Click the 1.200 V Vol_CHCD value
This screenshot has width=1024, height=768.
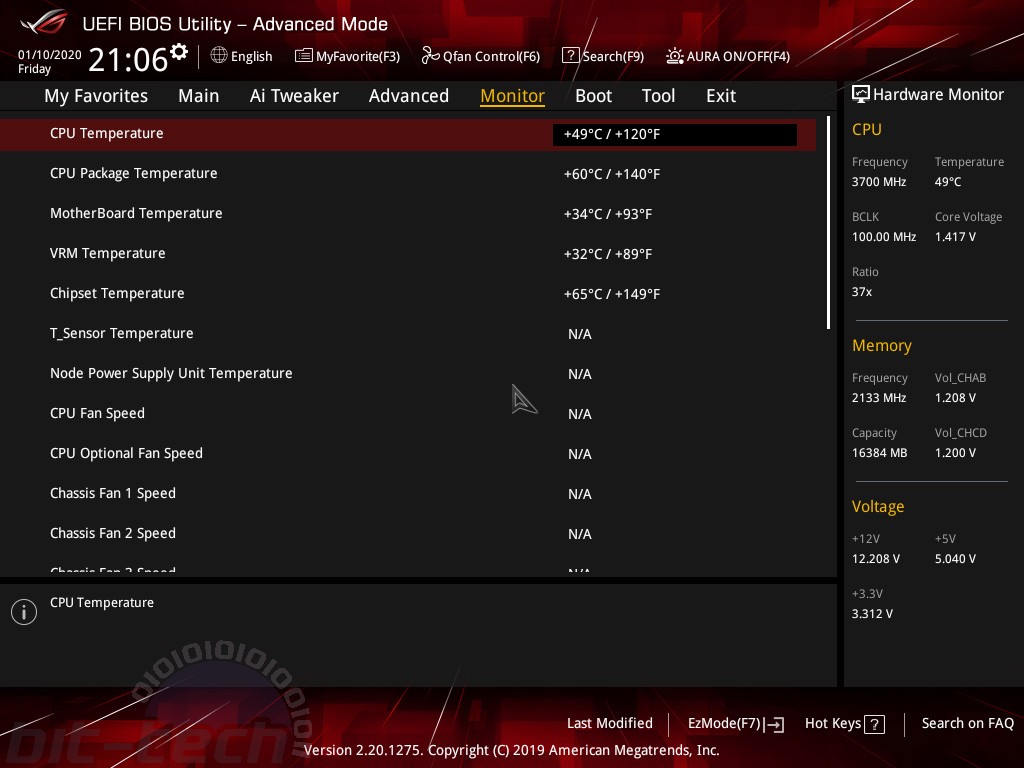point(955,453)
